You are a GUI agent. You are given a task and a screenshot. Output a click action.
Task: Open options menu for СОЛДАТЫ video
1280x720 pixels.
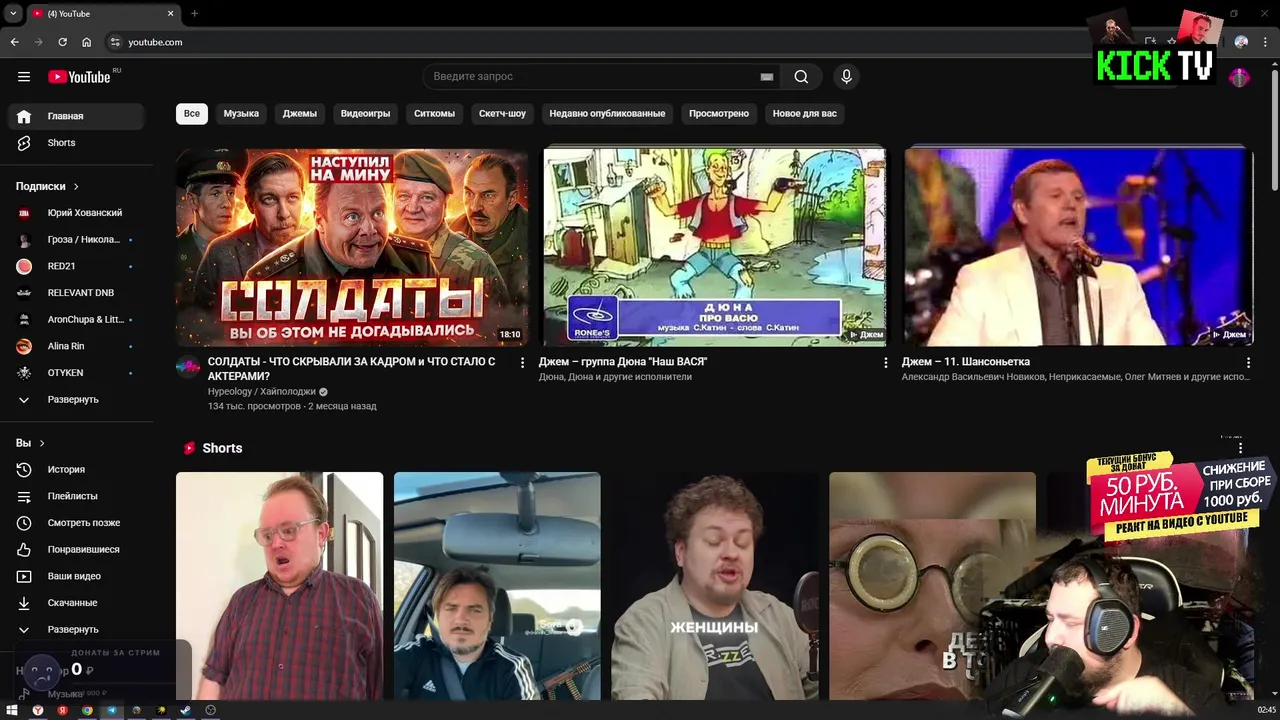click(x=522, y=362)
